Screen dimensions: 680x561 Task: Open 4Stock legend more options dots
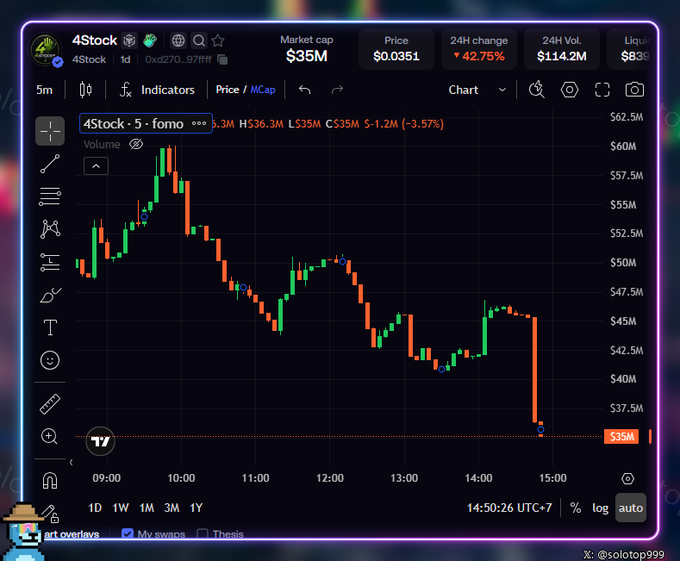click(x=199, y=124)
